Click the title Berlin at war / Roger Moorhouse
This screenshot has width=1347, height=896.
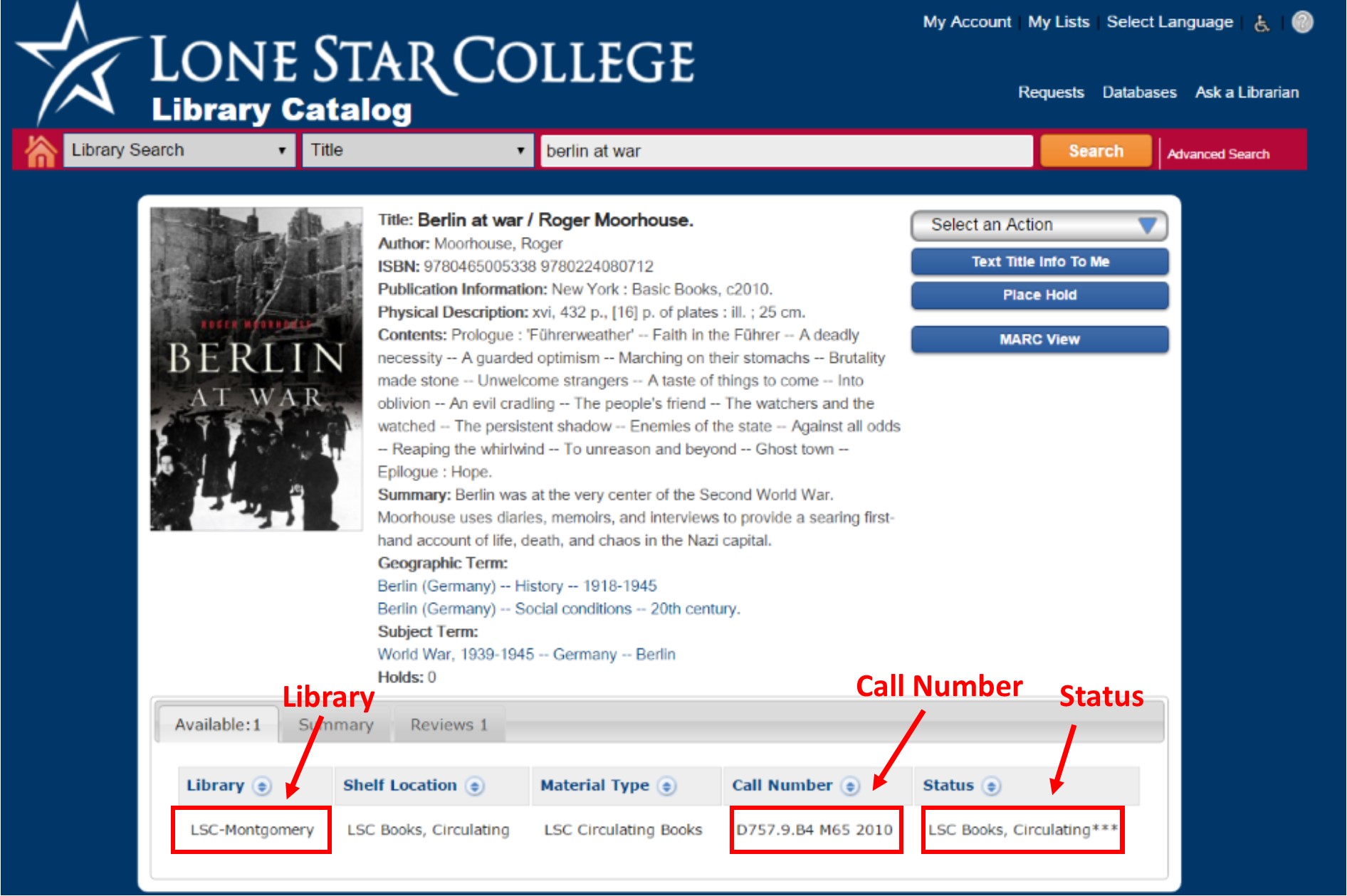point(555,221)
